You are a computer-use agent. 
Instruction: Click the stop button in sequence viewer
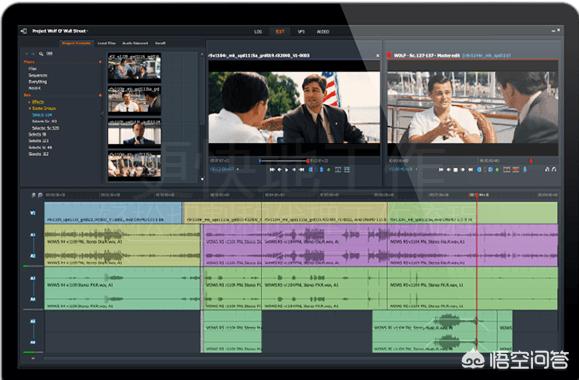pyautogui.click(x=456, y=170)
